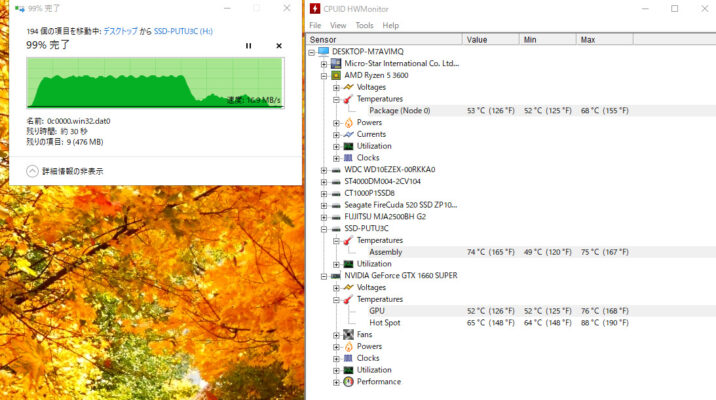Click the CT1000P1SSD8 drive icon
716x400 pixels.
[x=336, y=194]
